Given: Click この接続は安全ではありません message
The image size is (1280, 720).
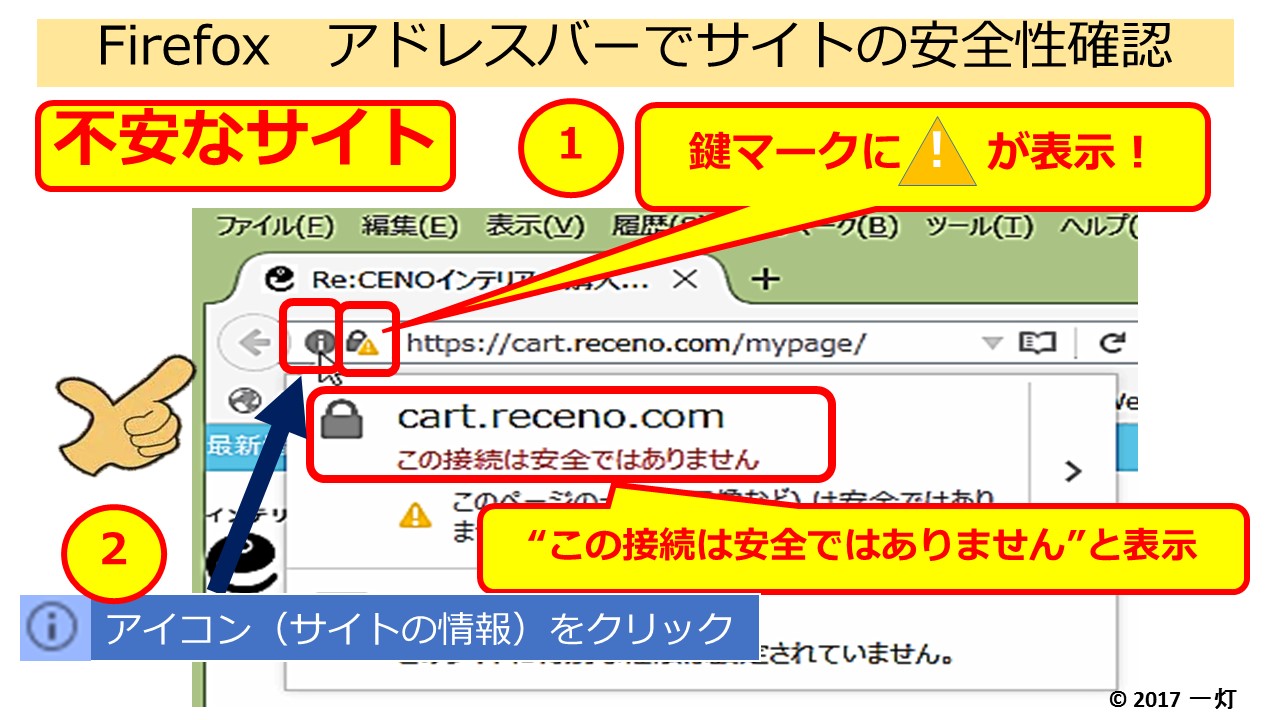Looking at the screenshot, I should [579, 461].
